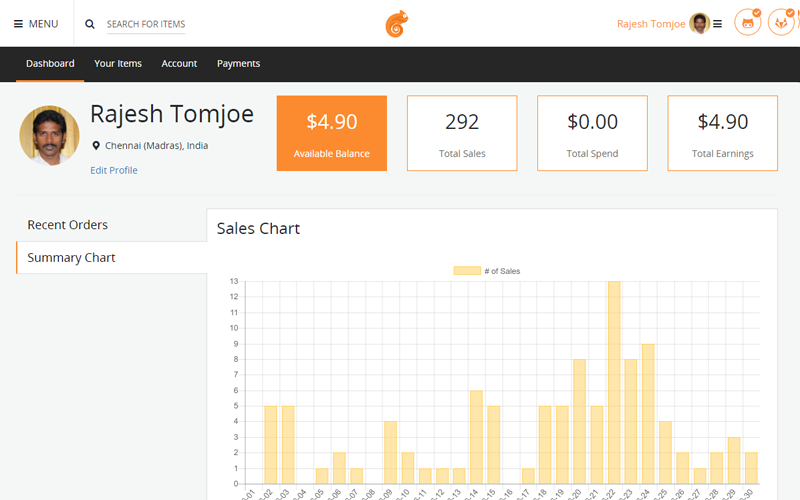Screen dimensions: 800x500
Task: Click the 292 total sales value
Action: point(462,122)
